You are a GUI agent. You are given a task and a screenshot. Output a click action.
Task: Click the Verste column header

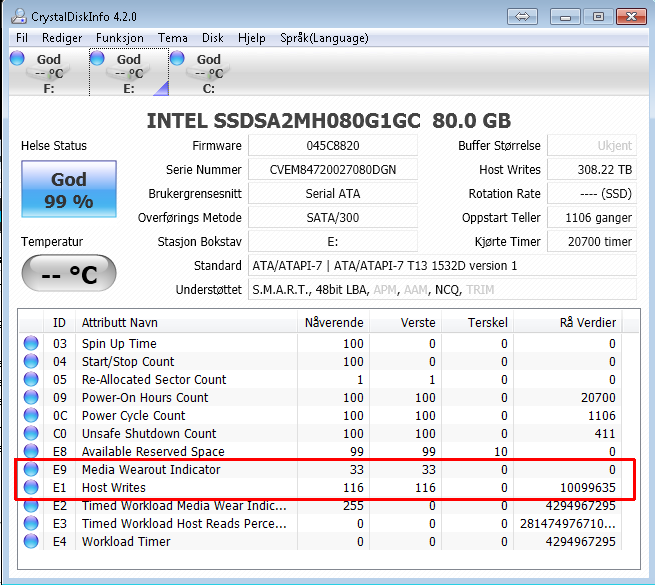[406, 322]
